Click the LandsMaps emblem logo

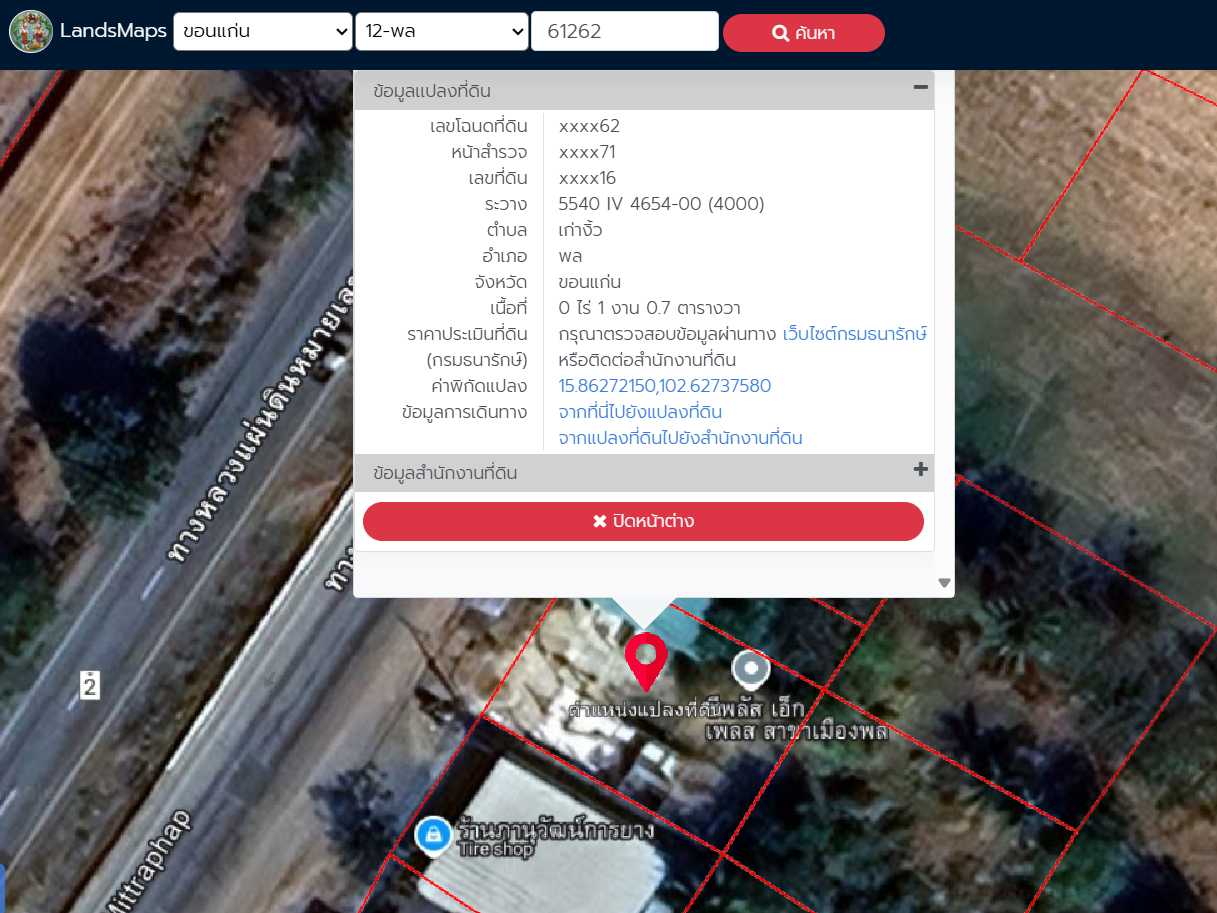coord(31,32)
